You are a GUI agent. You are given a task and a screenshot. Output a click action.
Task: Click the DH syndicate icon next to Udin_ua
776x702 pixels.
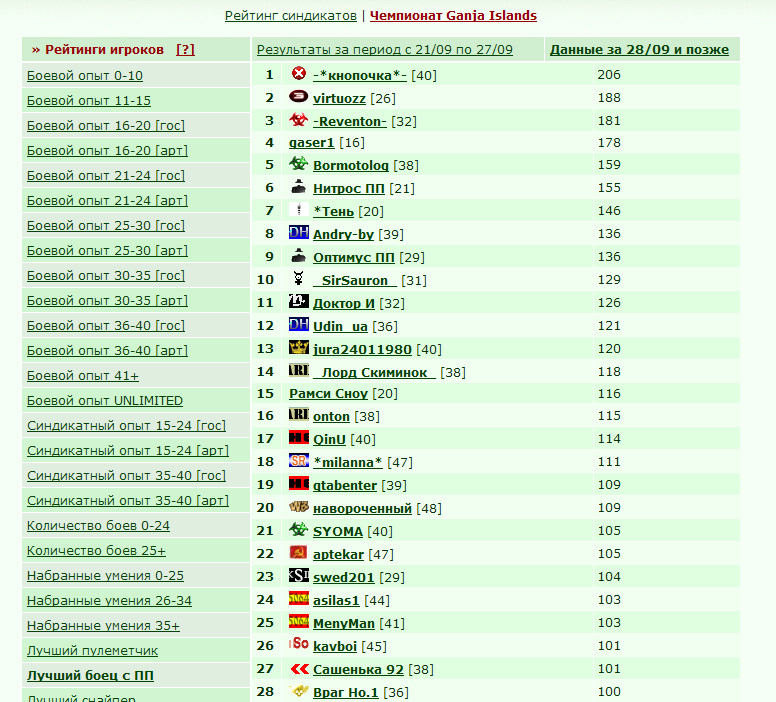[298, 324]
